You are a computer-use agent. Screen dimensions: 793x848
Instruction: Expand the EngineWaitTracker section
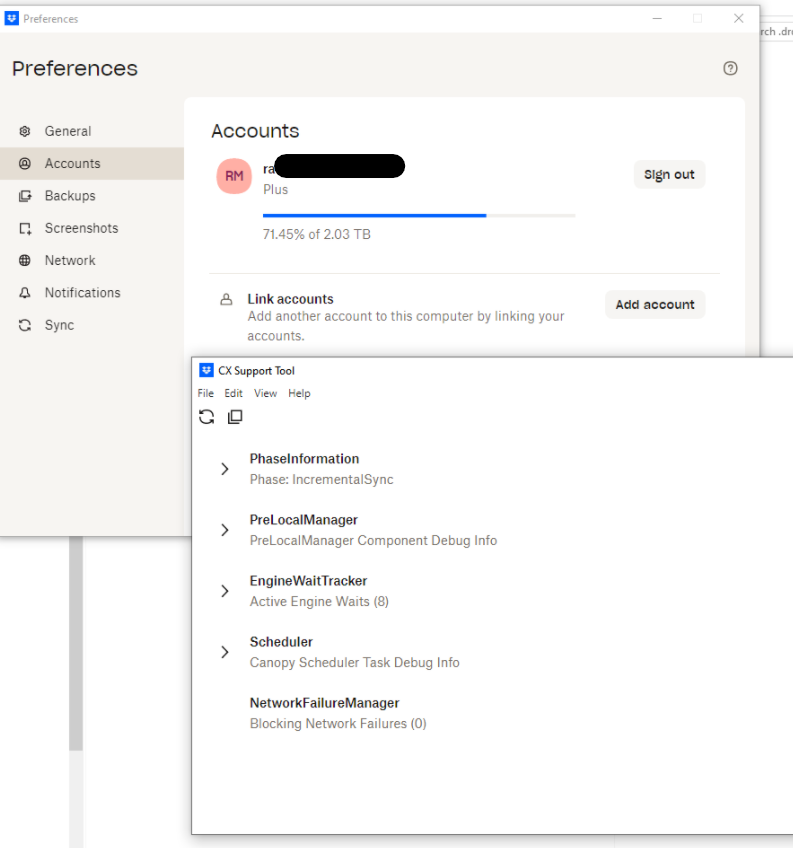point(225,591)
